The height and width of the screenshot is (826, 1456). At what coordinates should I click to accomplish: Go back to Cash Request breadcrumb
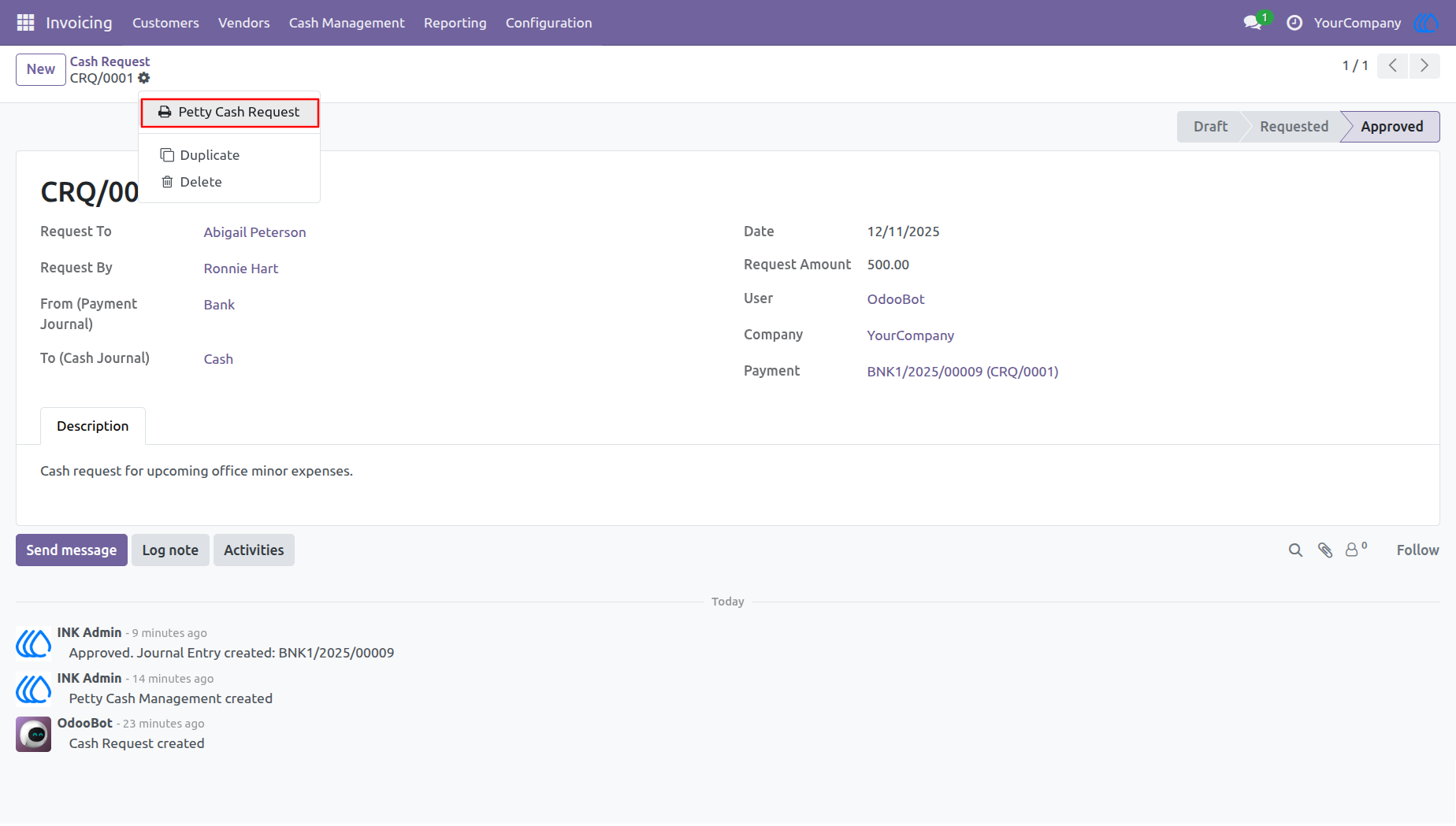110,61
